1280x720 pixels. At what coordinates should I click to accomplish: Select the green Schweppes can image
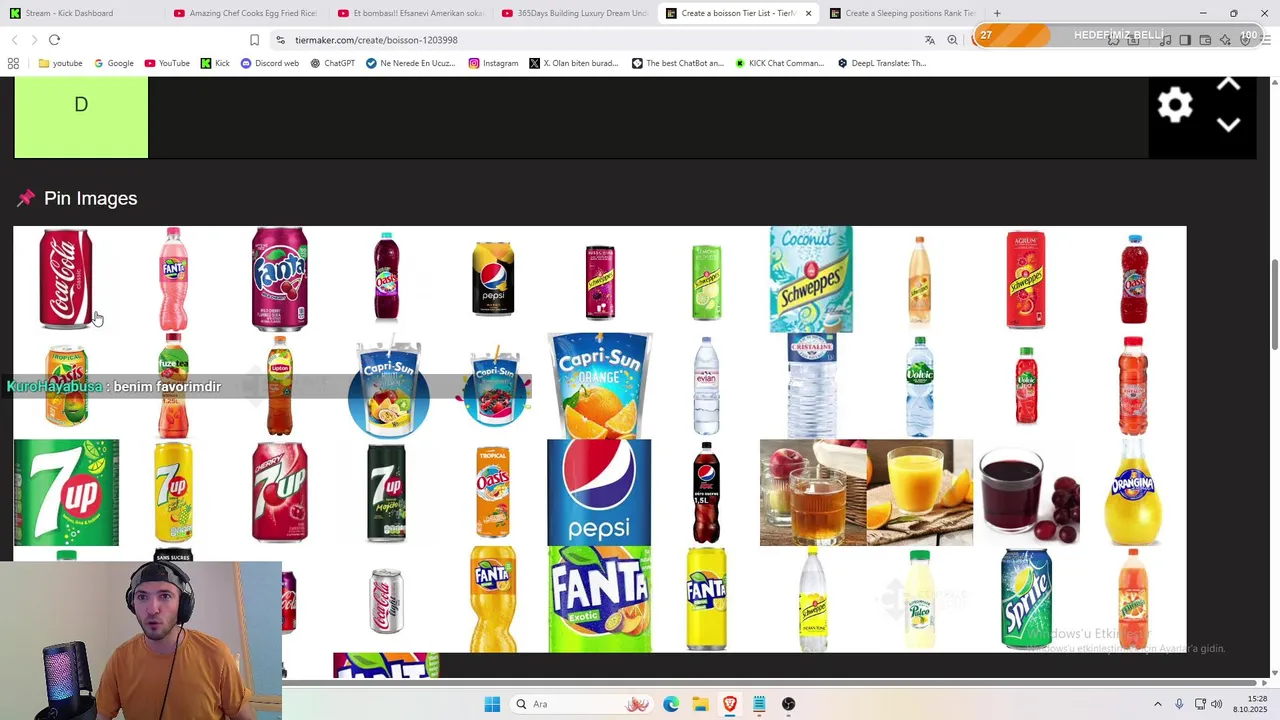(706, 282)
